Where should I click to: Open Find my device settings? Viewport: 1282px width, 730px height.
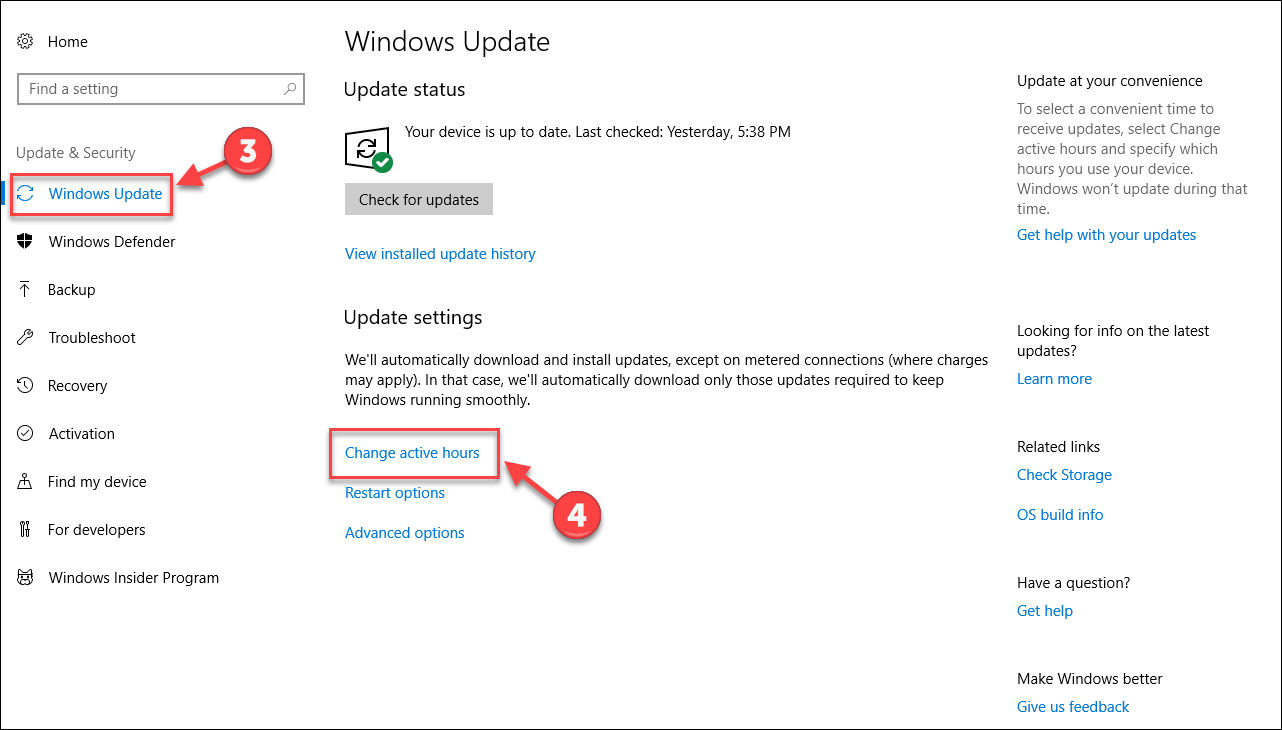97,482
